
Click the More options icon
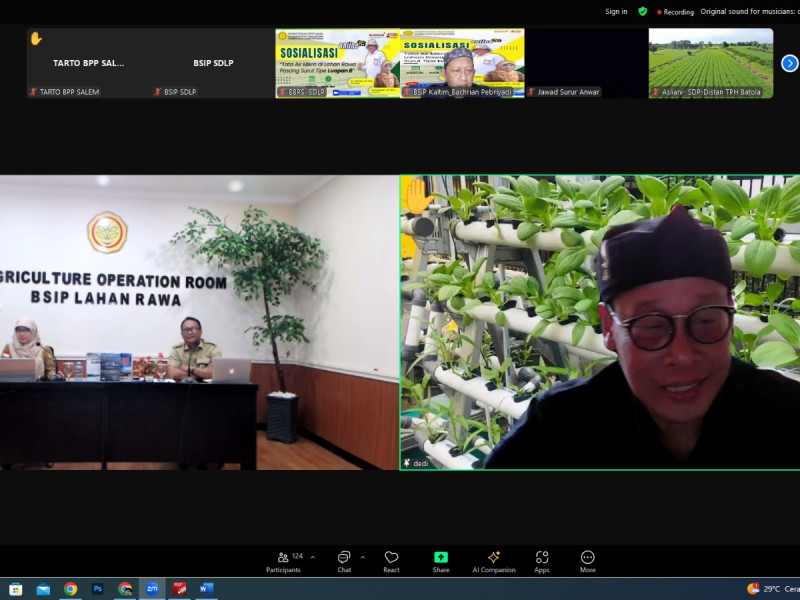pyautogui.click(x=588, y=560)
